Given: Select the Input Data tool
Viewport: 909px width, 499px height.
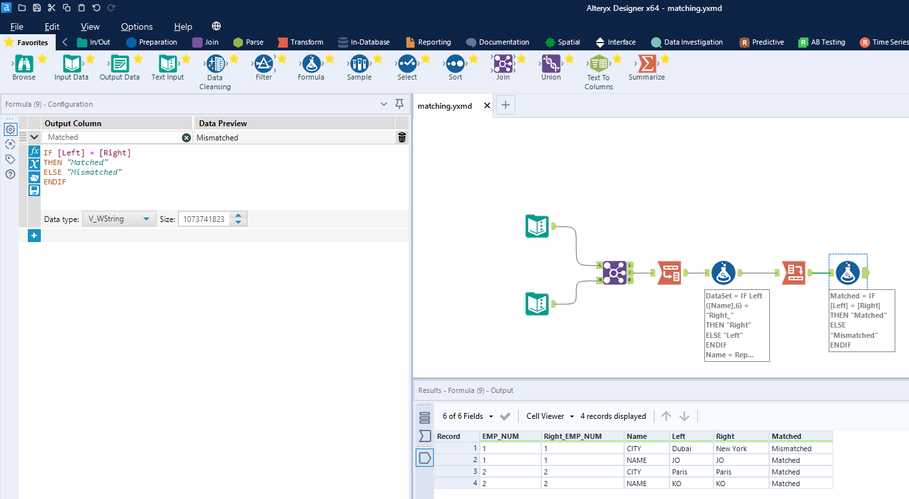Looking at the screenshot, I should pos(71,68).
